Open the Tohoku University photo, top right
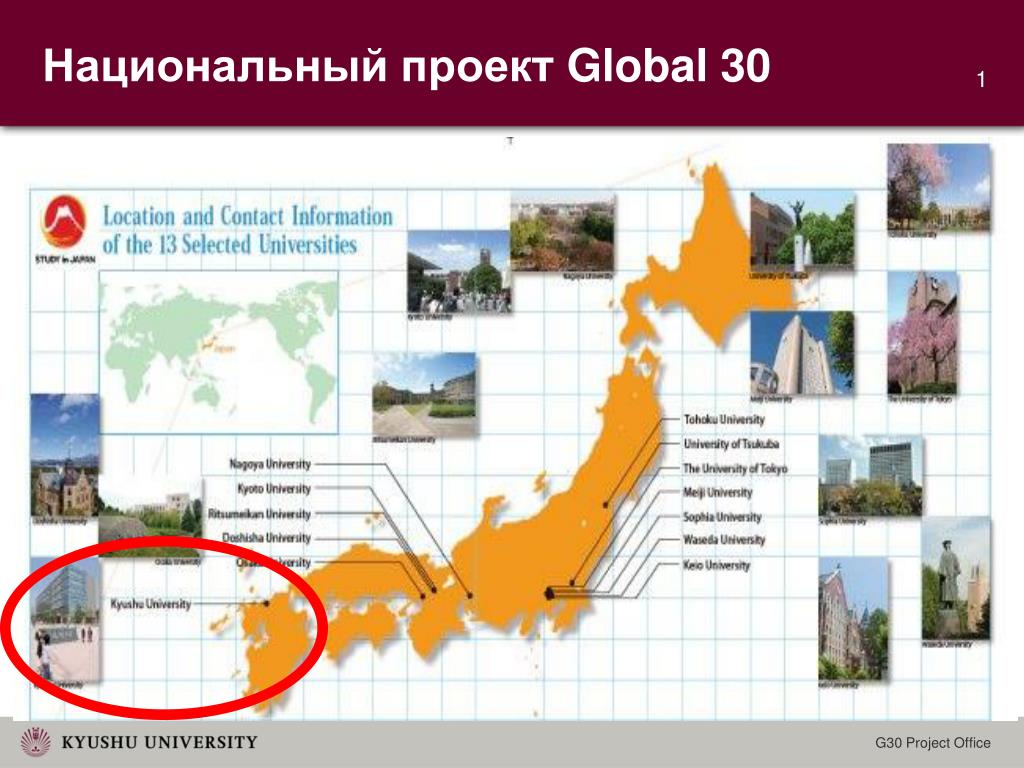Viewport: 1024px width, 768px height. click(938, 187)
